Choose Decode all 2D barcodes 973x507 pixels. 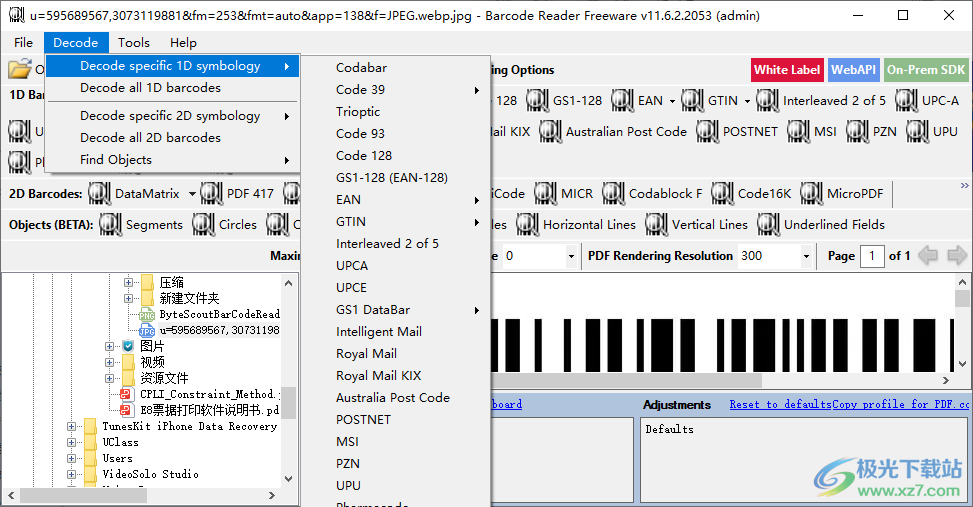(x=173, y=138)
